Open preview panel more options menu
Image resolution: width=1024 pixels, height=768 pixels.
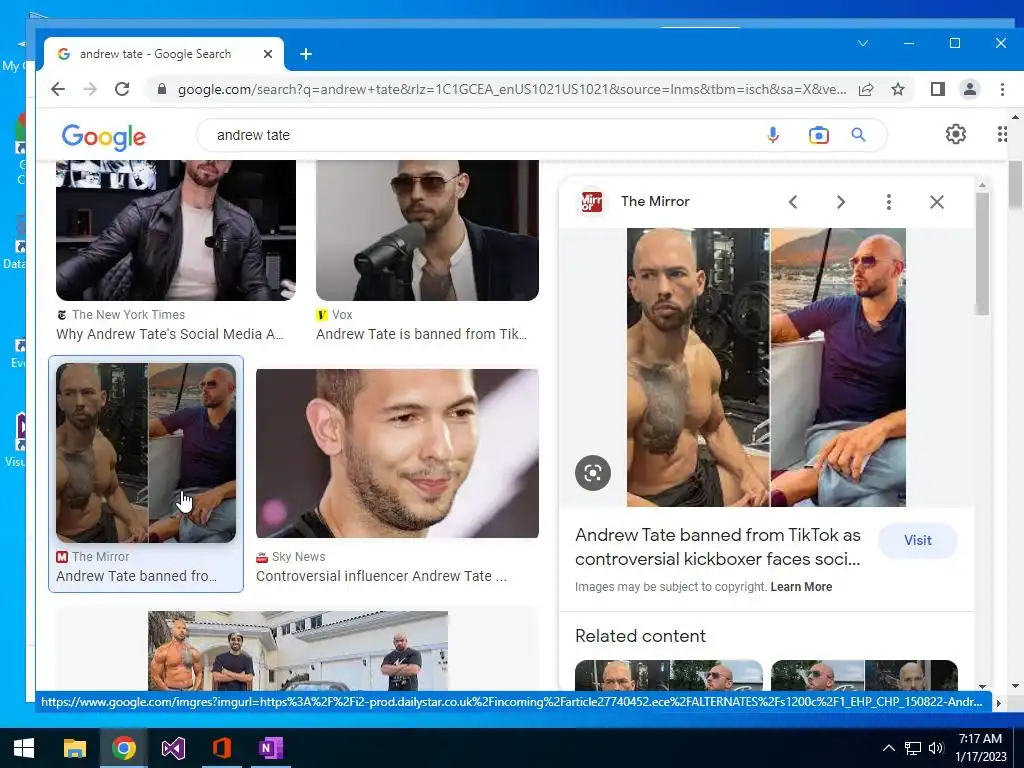[888, 202]
